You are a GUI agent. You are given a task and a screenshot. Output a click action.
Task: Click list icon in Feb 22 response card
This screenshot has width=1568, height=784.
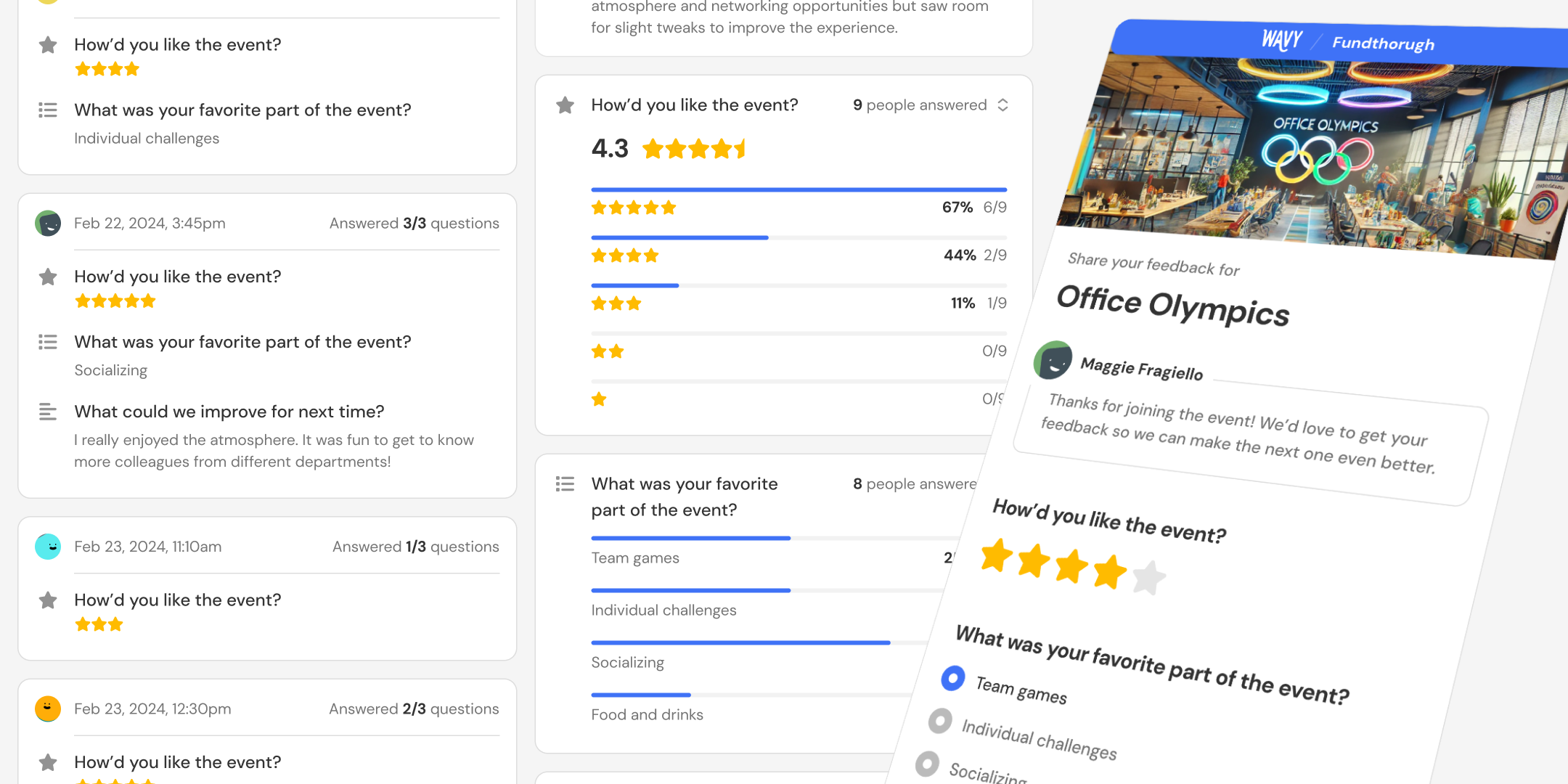[x=48, y=342]
